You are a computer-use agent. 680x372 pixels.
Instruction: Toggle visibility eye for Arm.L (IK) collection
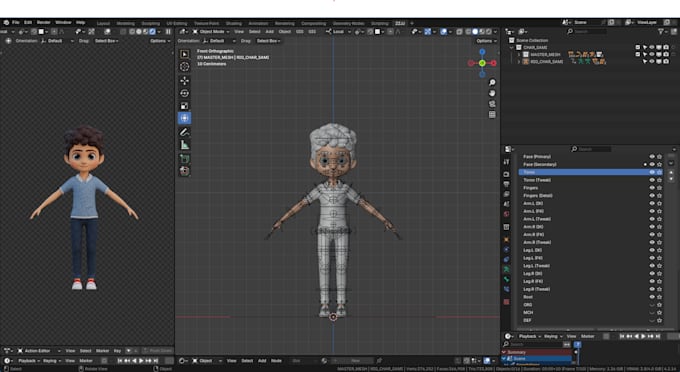[651, 203]
